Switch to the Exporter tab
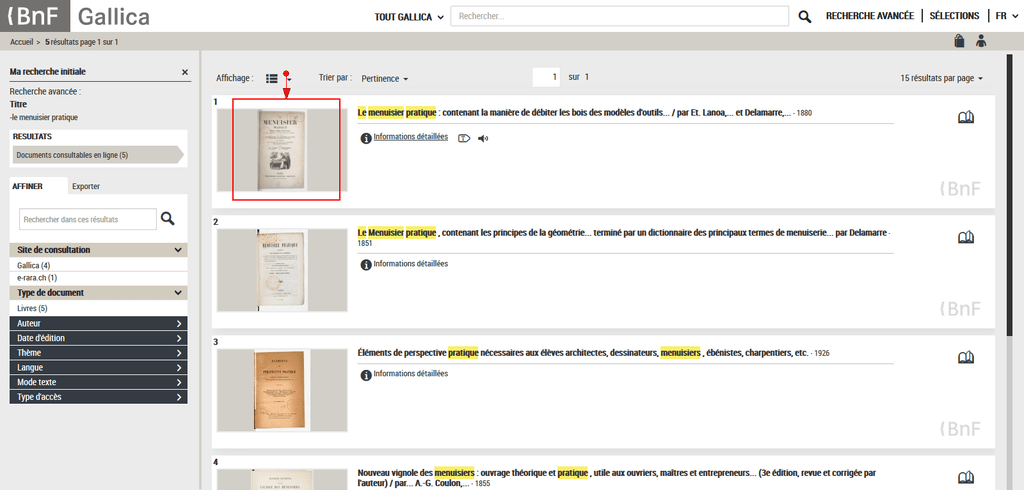Screen dimensions: 1024x490 [x=86, y=186]
